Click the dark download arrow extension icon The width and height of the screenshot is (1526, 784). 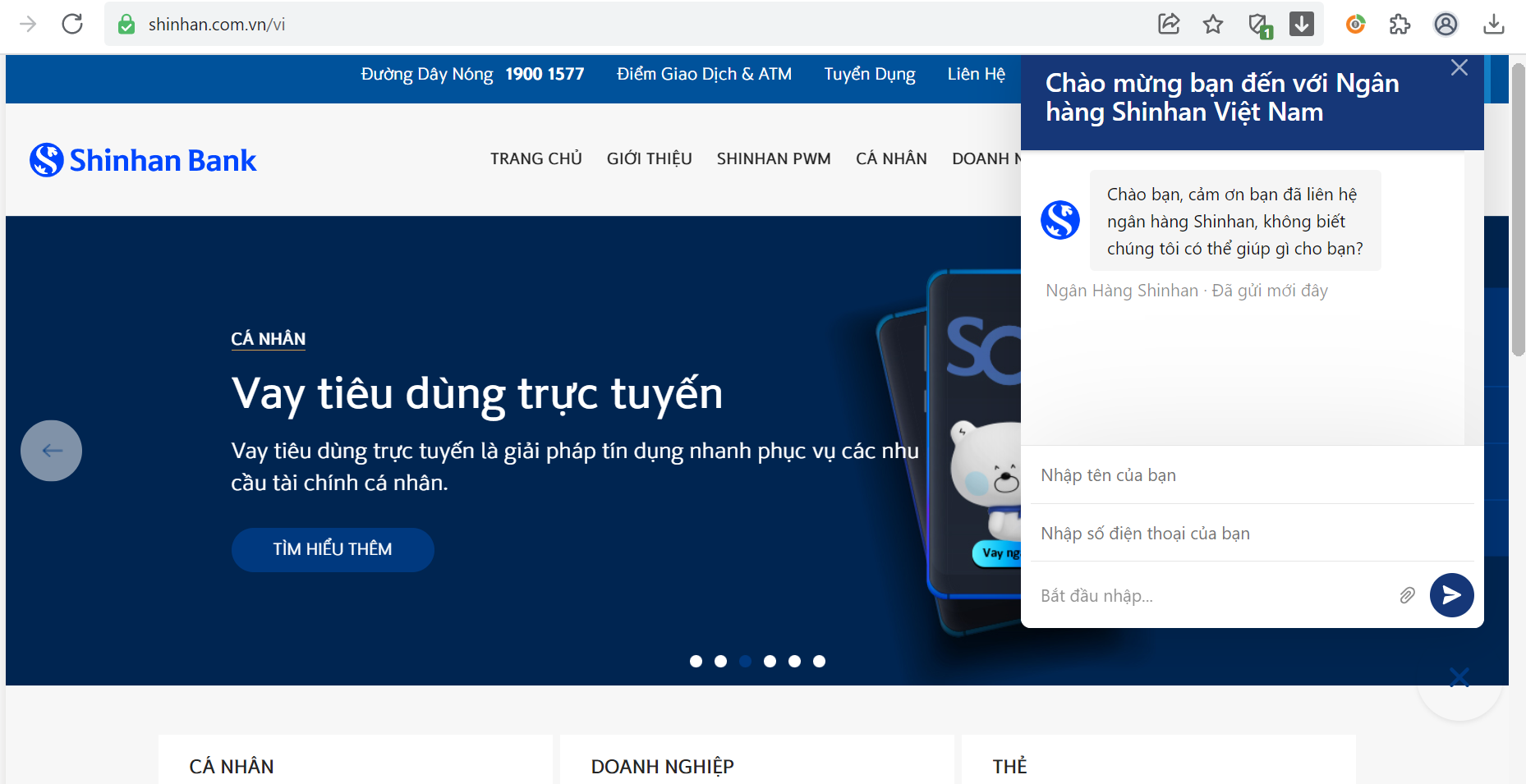(1302, 24)
